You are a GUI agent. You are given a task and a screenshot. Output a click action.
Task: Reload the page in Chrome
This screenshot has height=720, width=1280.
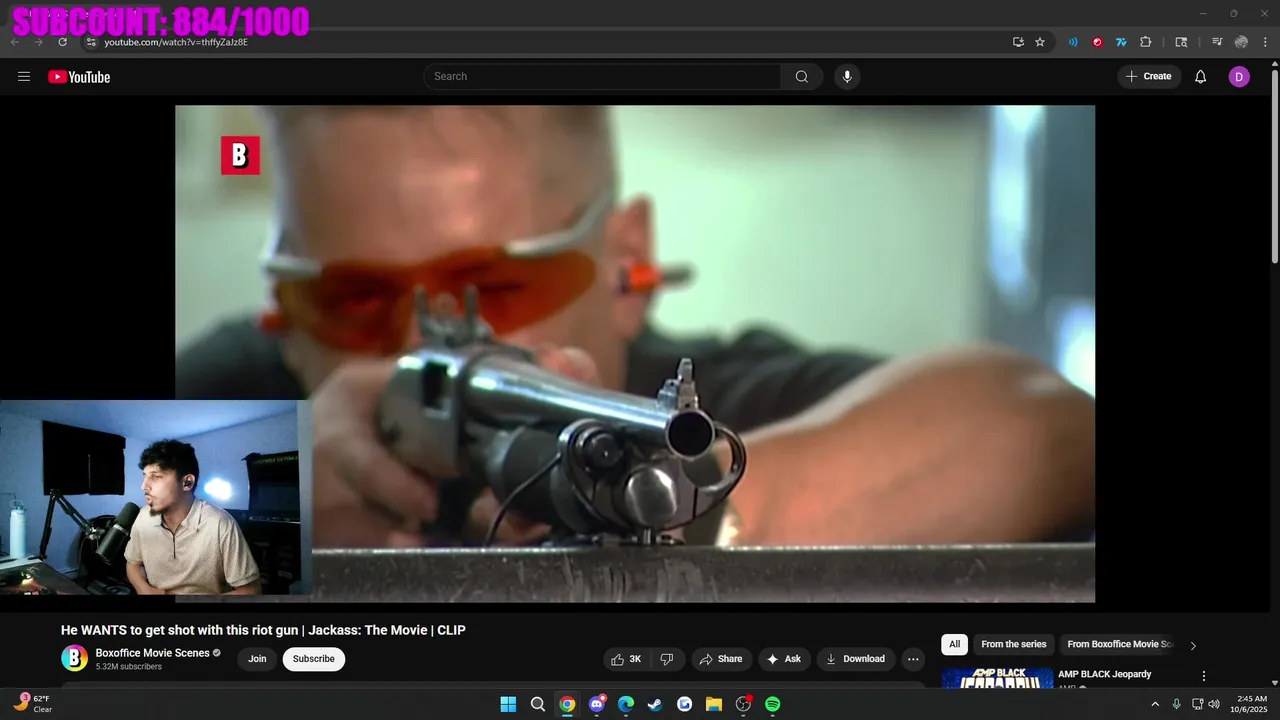point(63,42)
